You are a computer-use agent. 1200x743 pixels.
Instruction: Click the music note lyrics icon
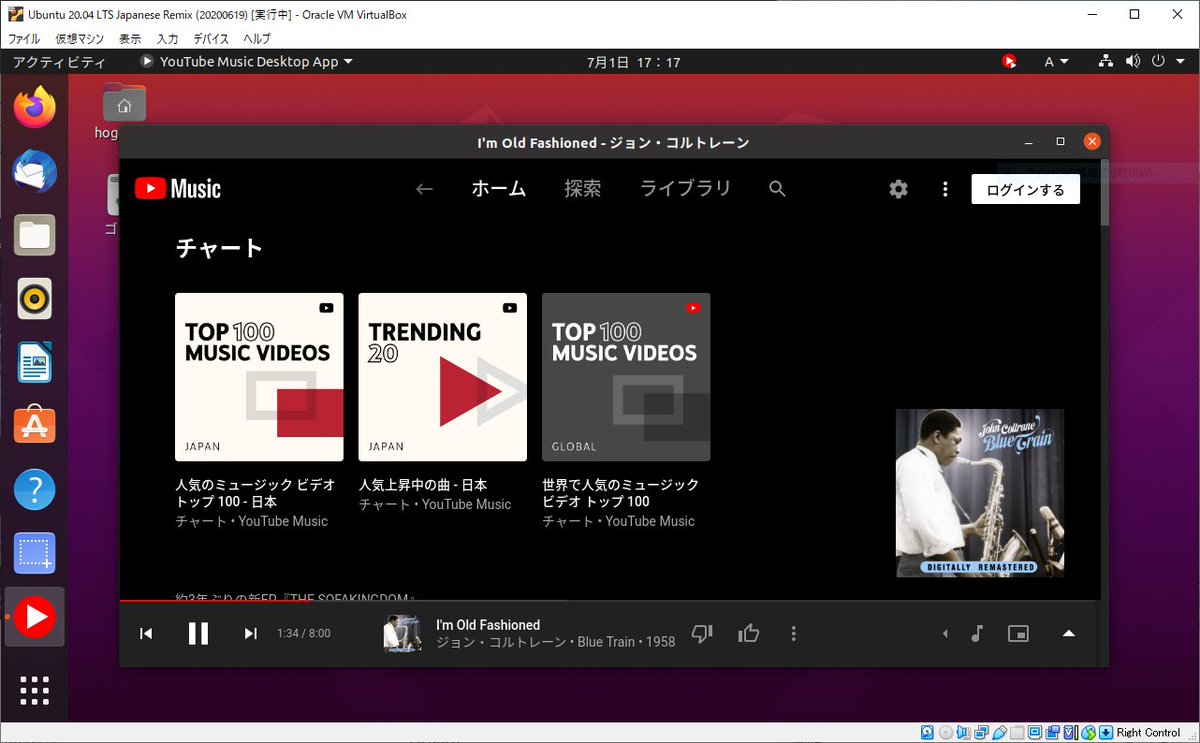click(977, 633)
